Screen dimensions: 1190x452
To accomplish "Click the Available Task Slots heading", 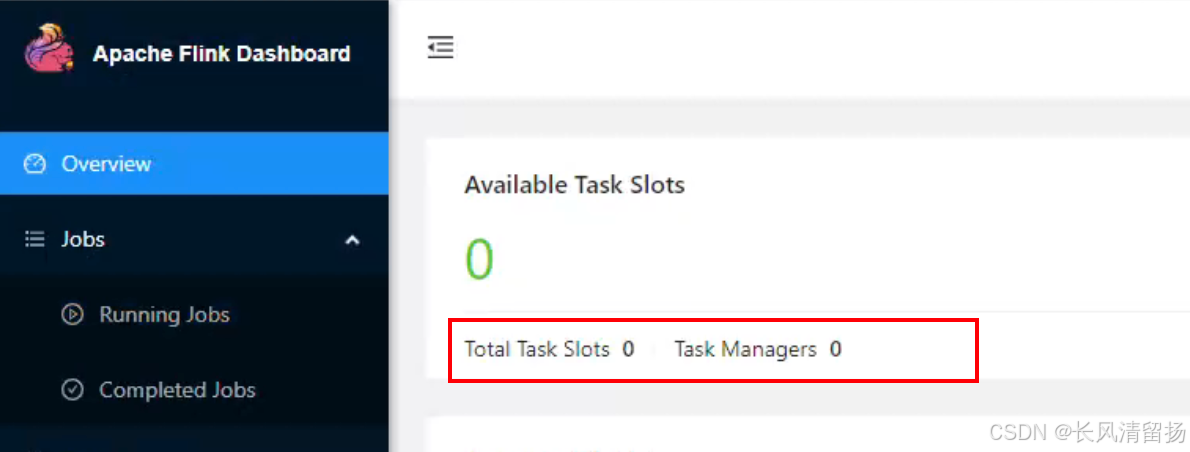I will [575, 184].
